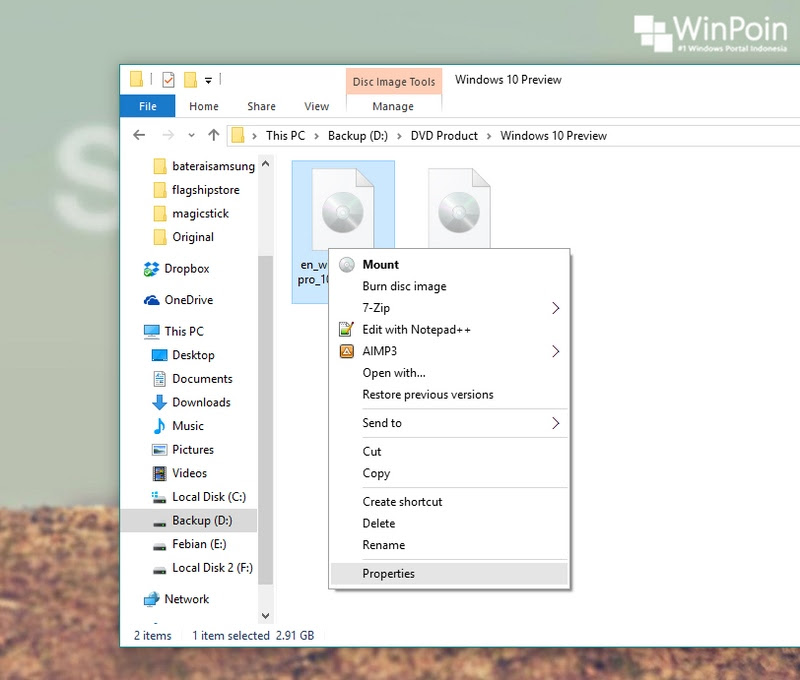This screenshot has width=800, height=680.
Task: Click the Local Disk 2 (F:) drive icon
Action: (160, 570)
